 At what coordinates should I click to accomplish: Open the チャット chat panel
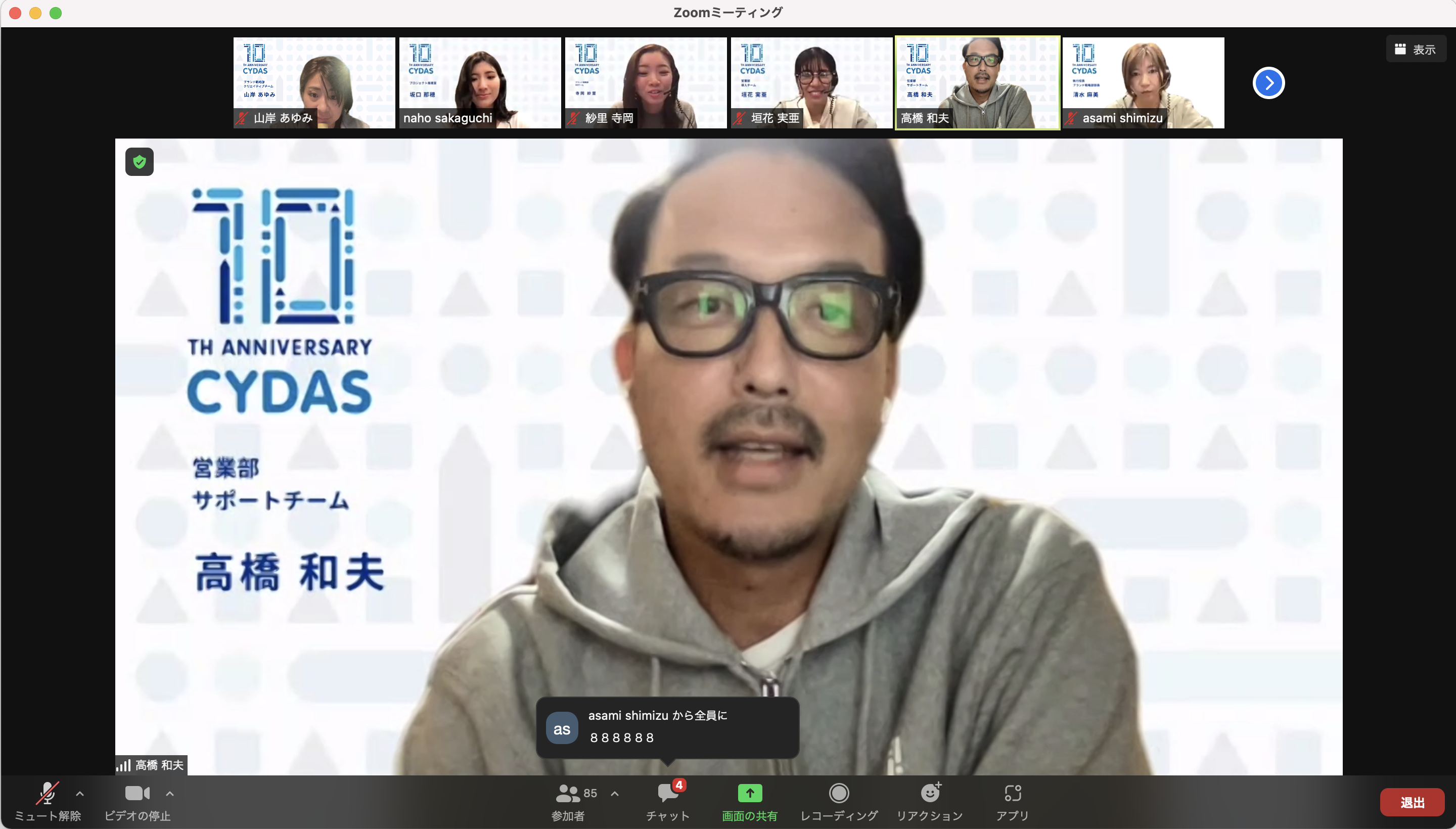[667, 802]
